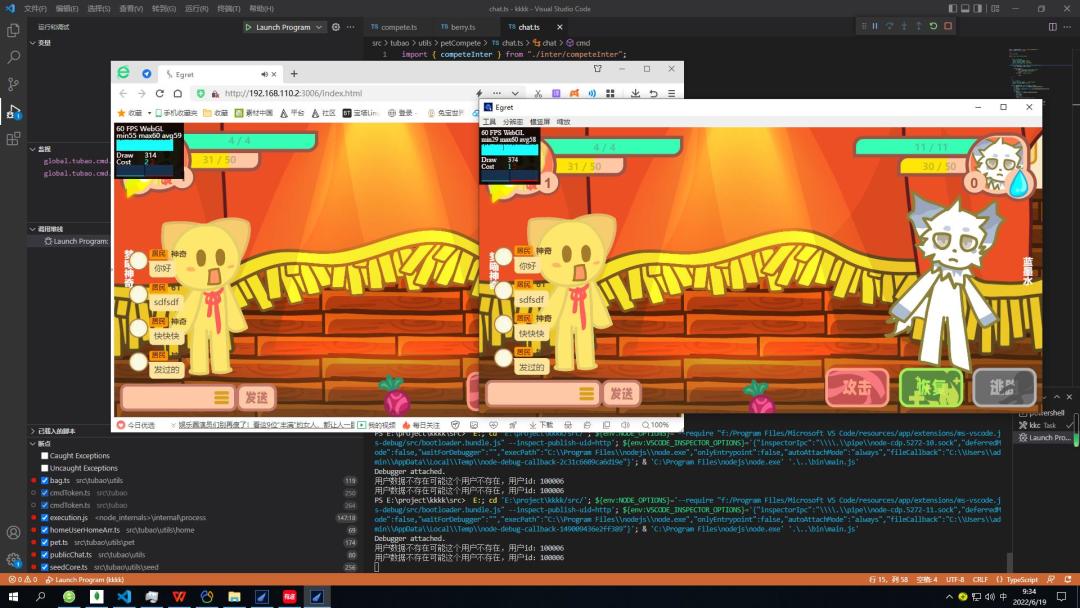Disable the bag.ts breakpoint checkbox
Screen dimensions: 1080x608
pos(45,481)
